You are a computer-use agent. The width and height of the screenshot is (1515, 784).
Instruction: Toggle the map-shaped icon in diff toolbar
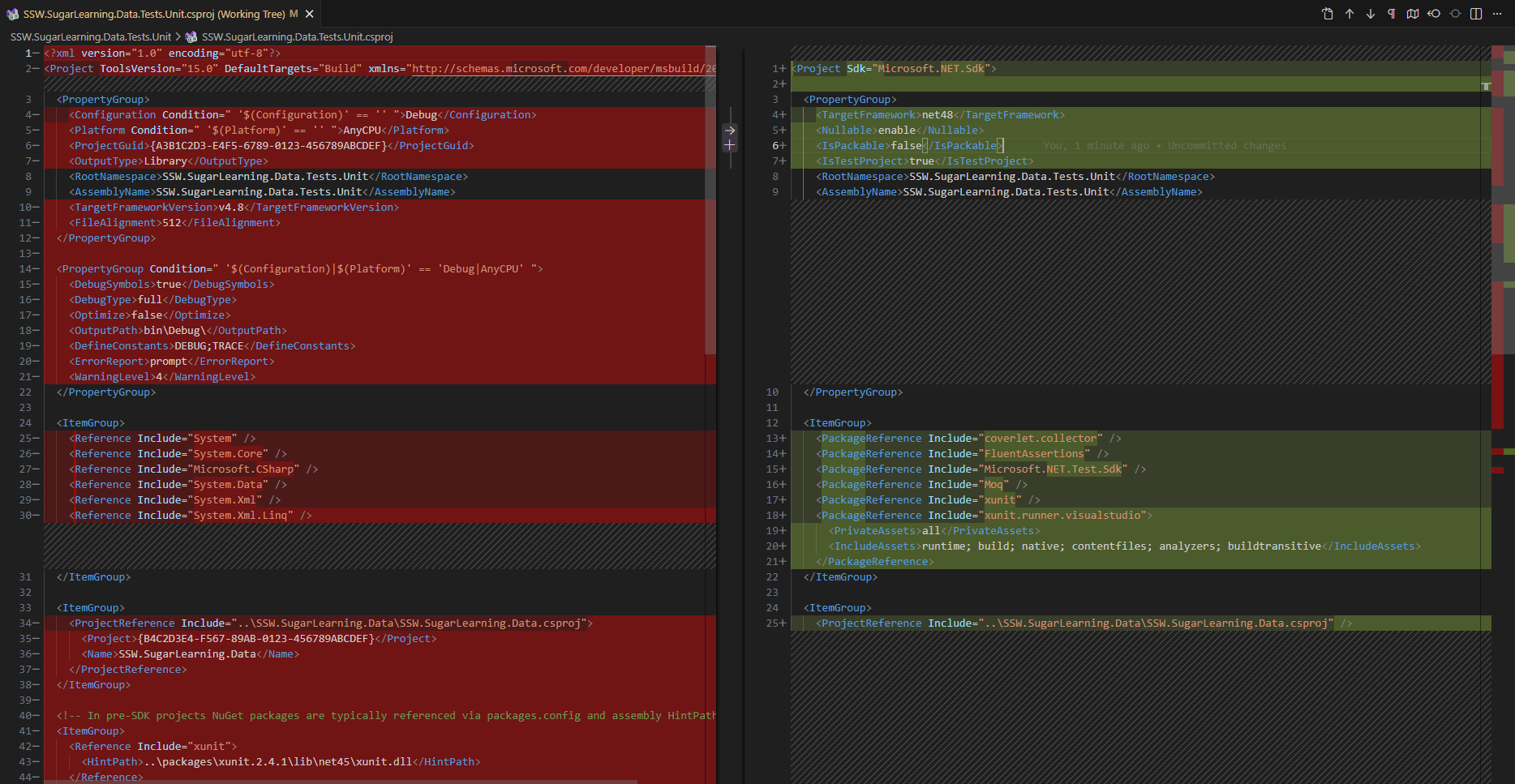tap(1413, 14)
